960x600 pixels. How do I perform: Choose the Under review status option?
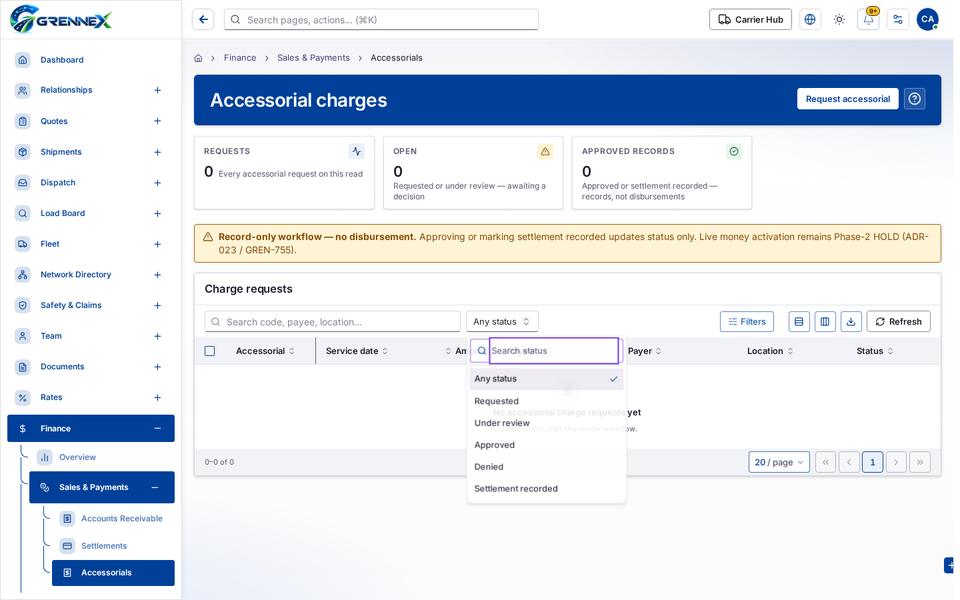point(546,423)
